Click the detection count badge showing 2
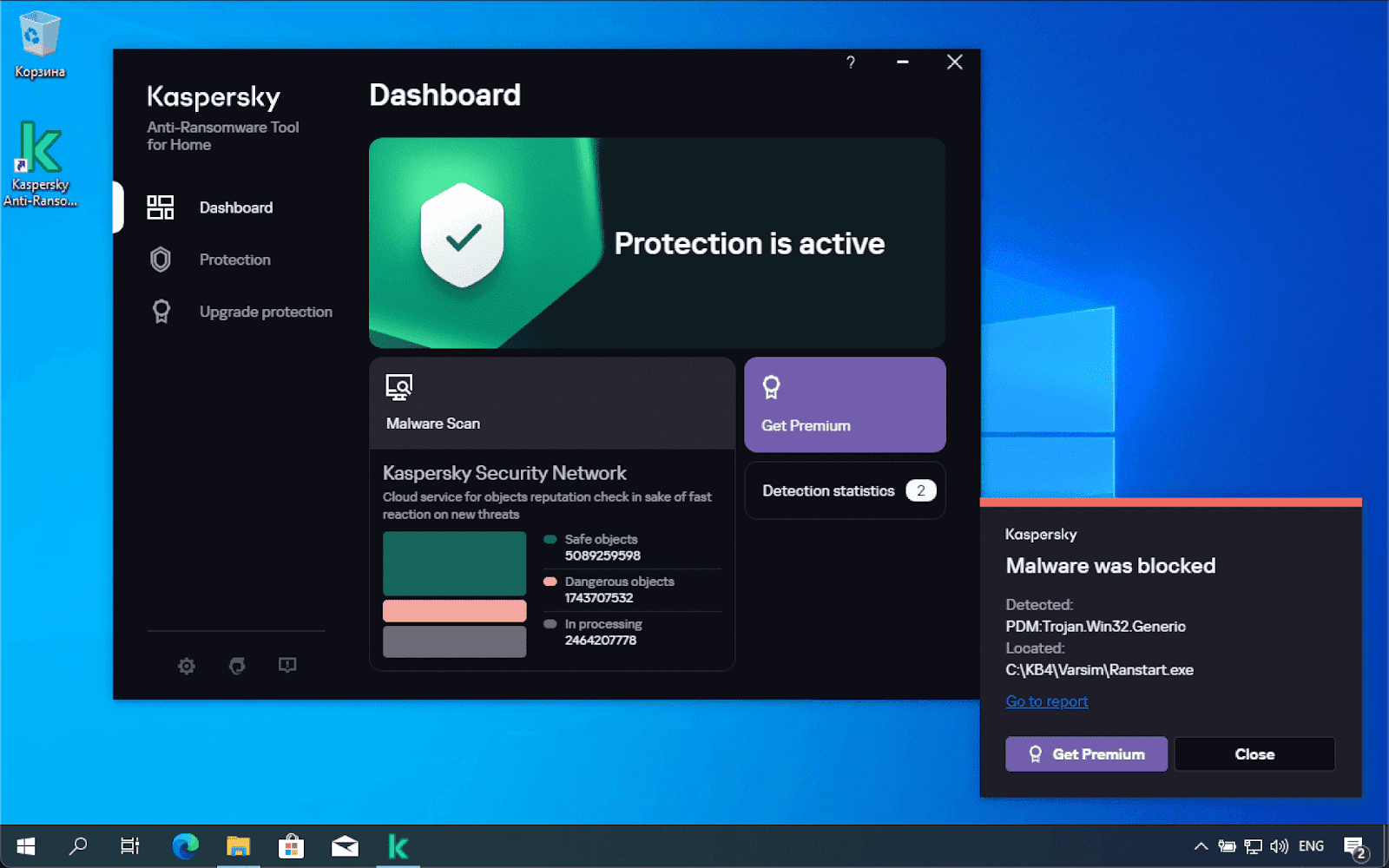The height and width of the screenshot is (868, 1389). pos(921,490)
